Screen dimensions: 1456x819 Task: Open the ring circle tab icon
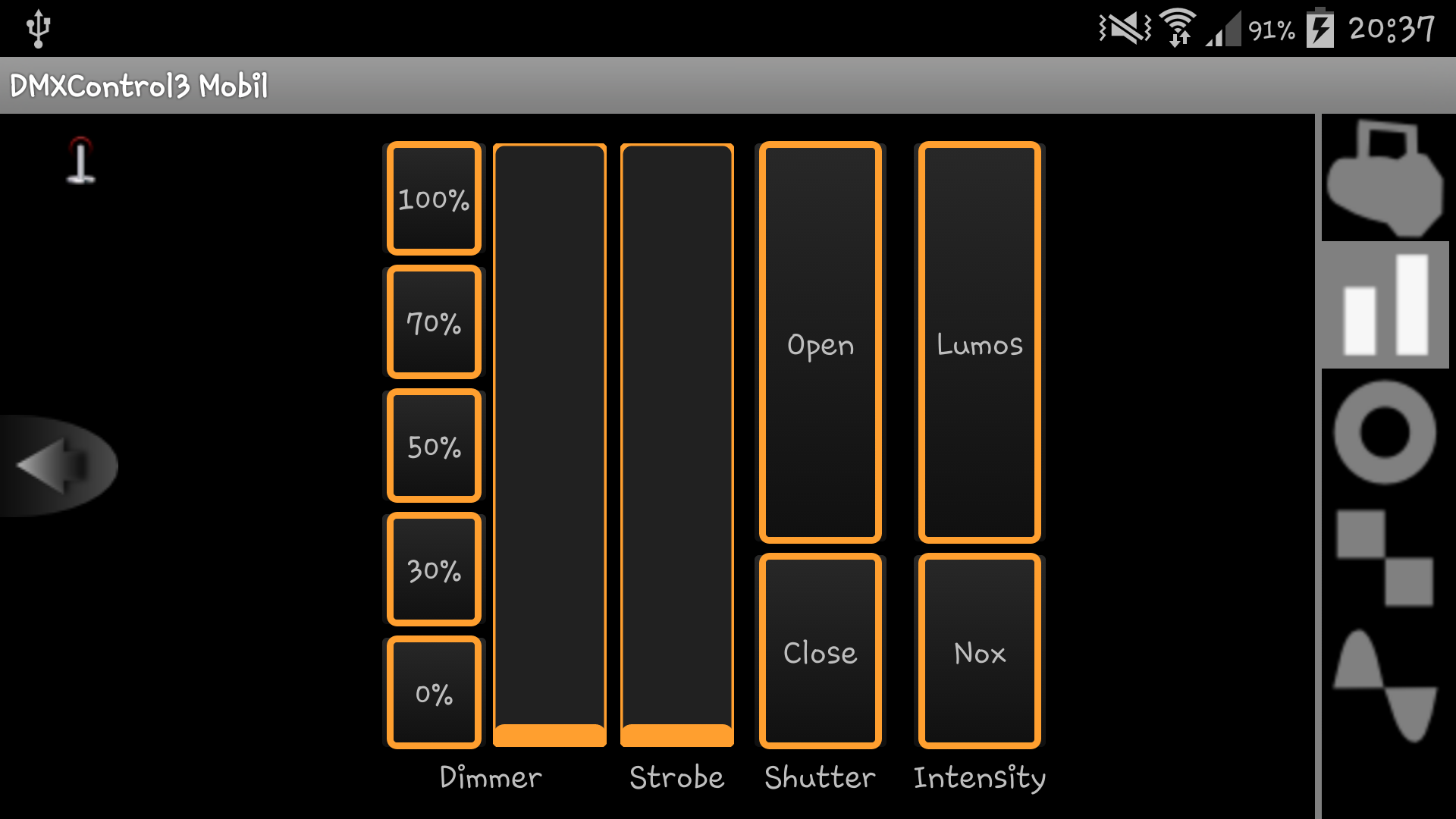point(1385,432)
